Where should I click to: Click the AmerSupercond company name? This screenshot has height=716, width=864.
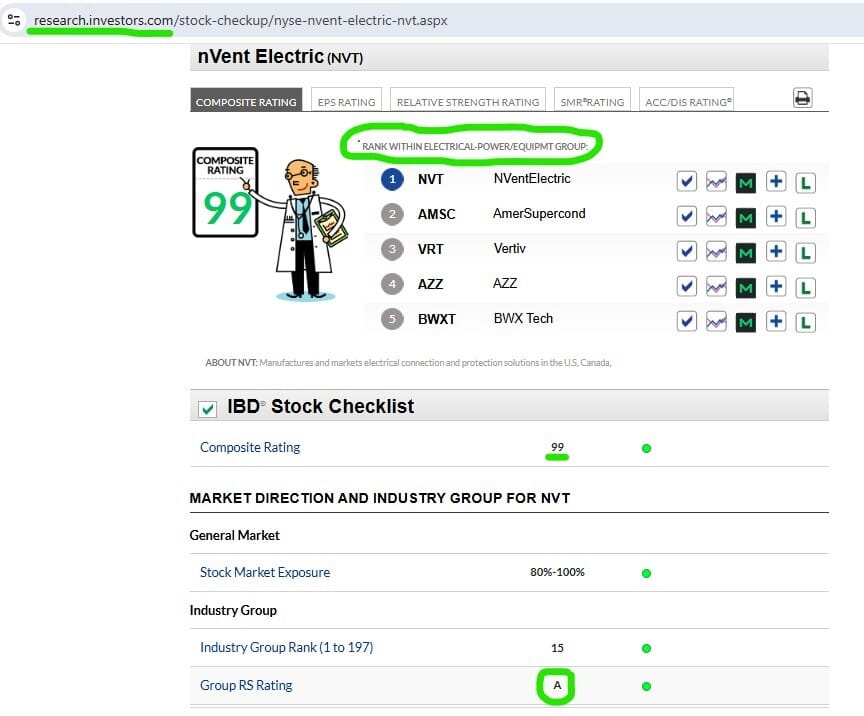click(539, 213)
